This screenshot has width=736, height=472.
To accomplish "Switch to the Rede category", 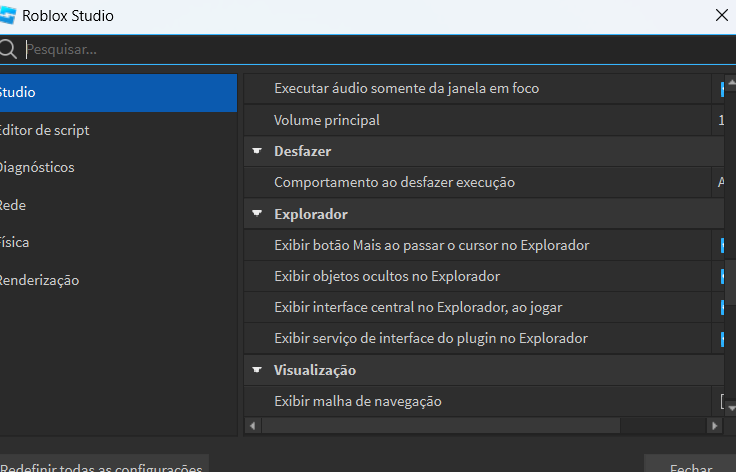I will click(118, 205).
